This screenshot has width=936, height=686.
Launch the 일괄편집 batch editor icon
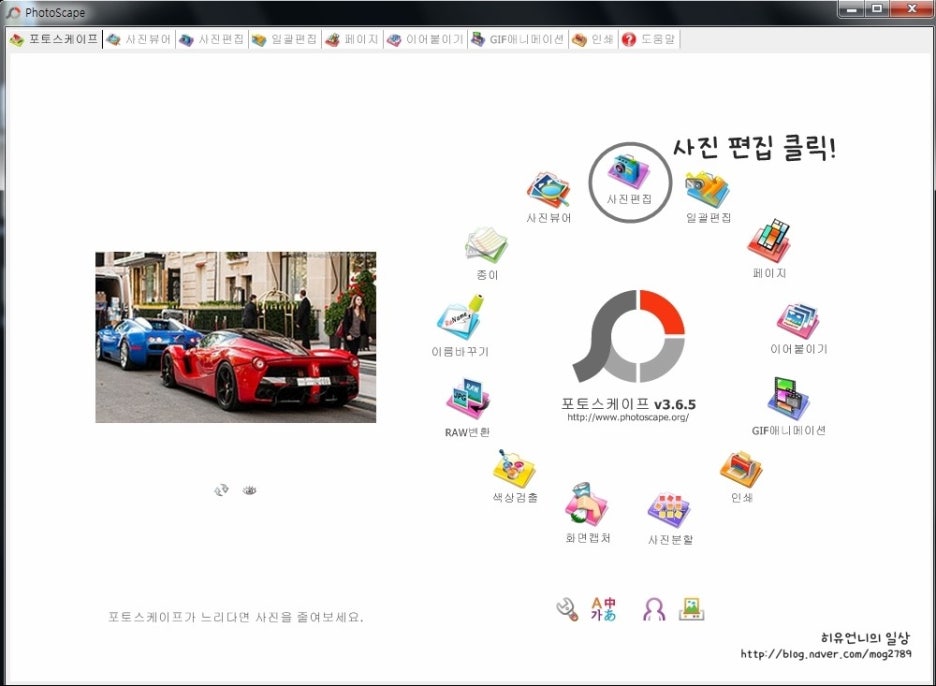tap(708, 197)
